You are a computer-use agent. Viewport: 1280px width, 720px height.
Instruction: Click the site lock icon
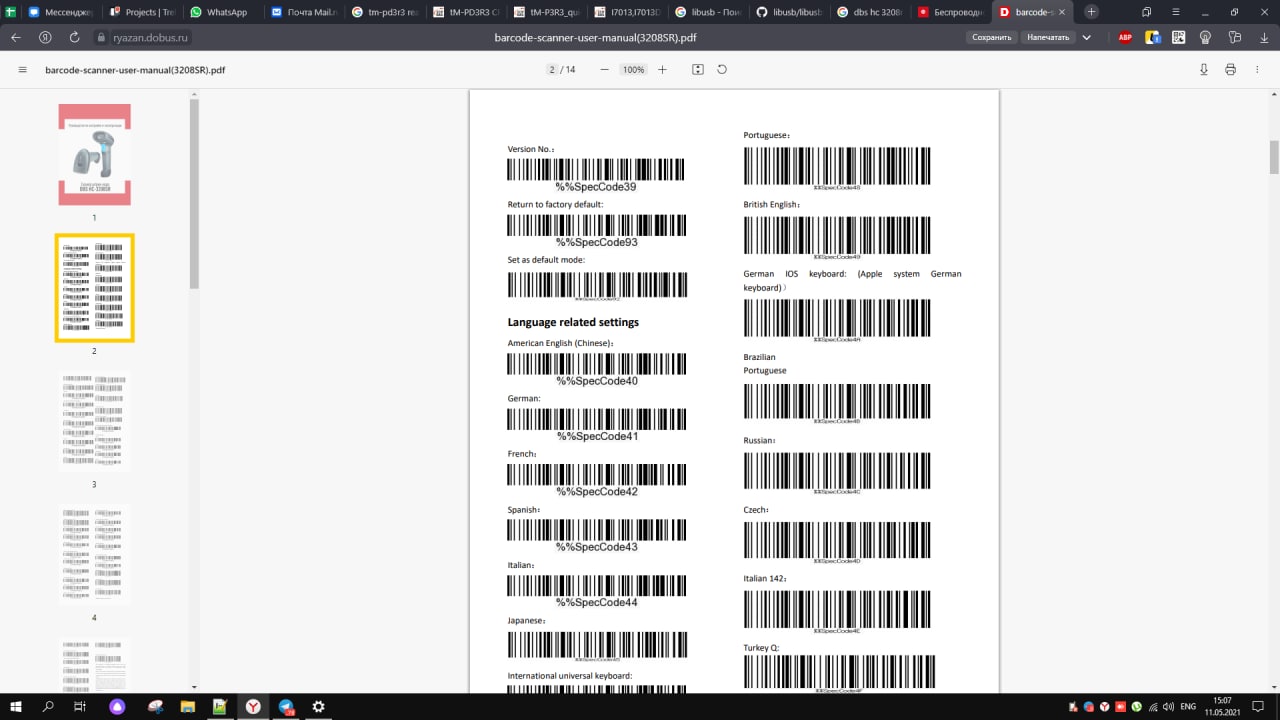click(x=101, y=37)
